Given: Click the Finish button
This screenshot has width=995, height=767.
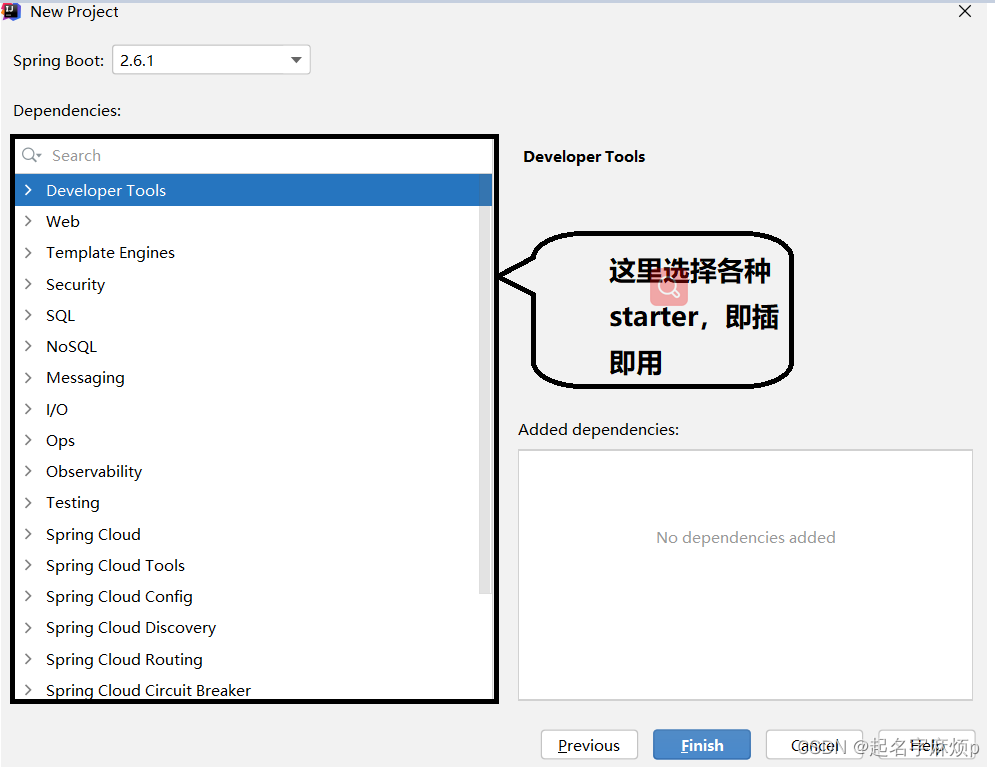Looking at the screenshot, I should (x=702, y=745).
